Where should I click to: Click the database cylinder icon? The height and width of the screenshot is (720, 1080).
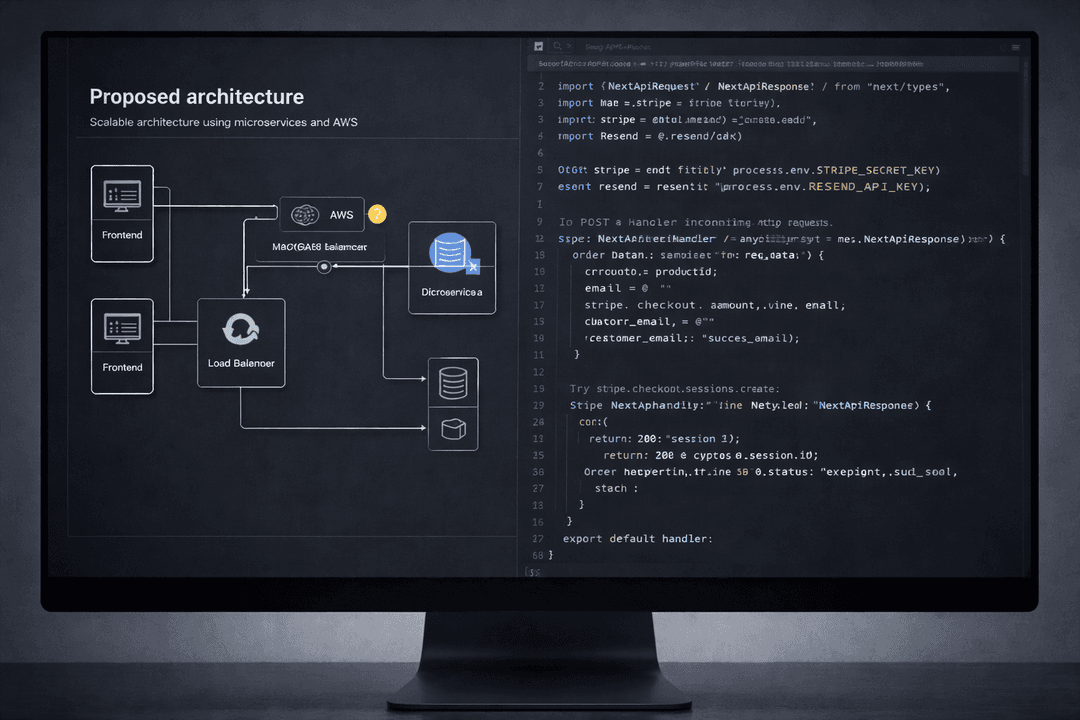click(453, 383)
